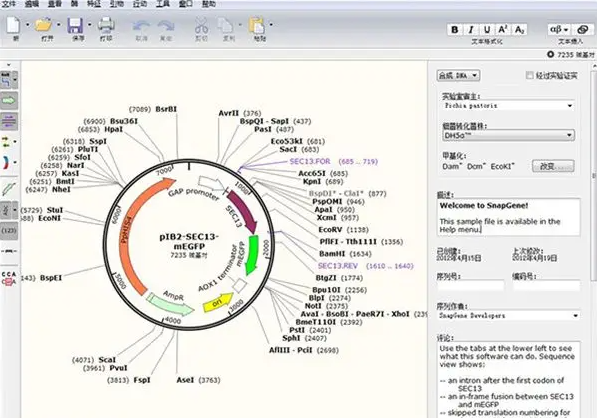Click the Paste clipboard icon
This screenshot has width=597, height=418.
(x=257, y=25)
